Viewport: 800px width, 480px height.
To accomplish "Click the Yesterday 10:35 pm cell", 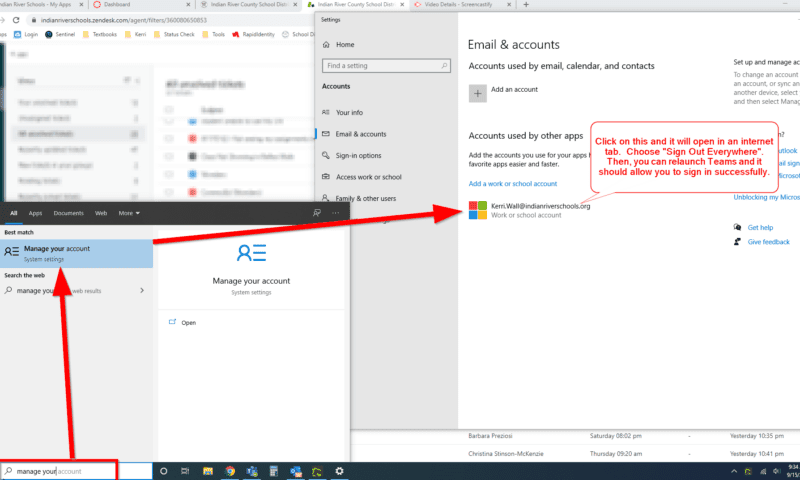I will 757,436.
